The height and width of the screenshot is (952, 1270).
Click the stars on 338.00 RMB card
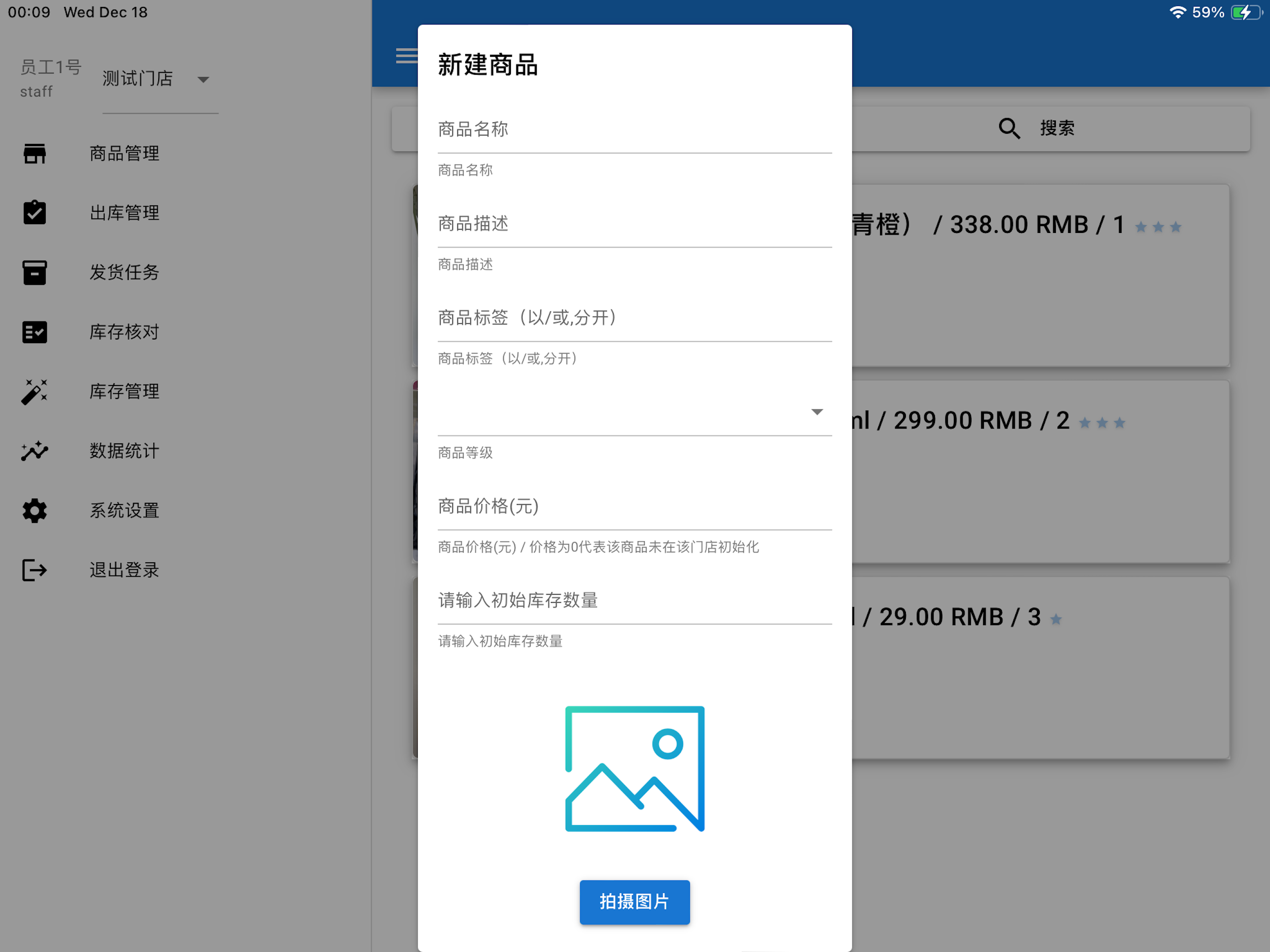[x=1158, y=226]
